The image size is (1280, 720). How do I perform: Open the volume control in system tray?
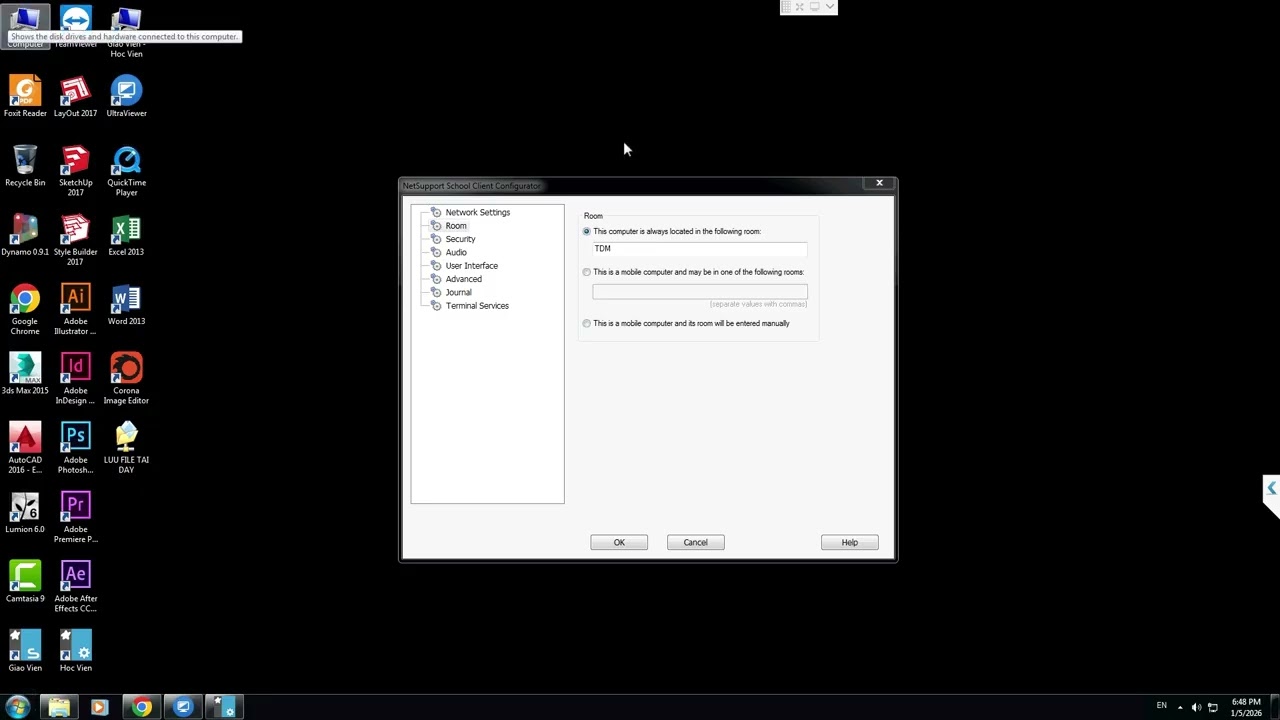tap(1197, 707)
